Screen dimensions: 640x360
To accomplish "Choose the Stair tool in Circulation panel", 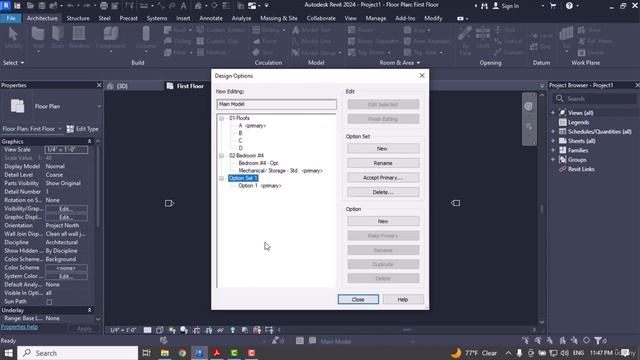I will coord(263,52).
